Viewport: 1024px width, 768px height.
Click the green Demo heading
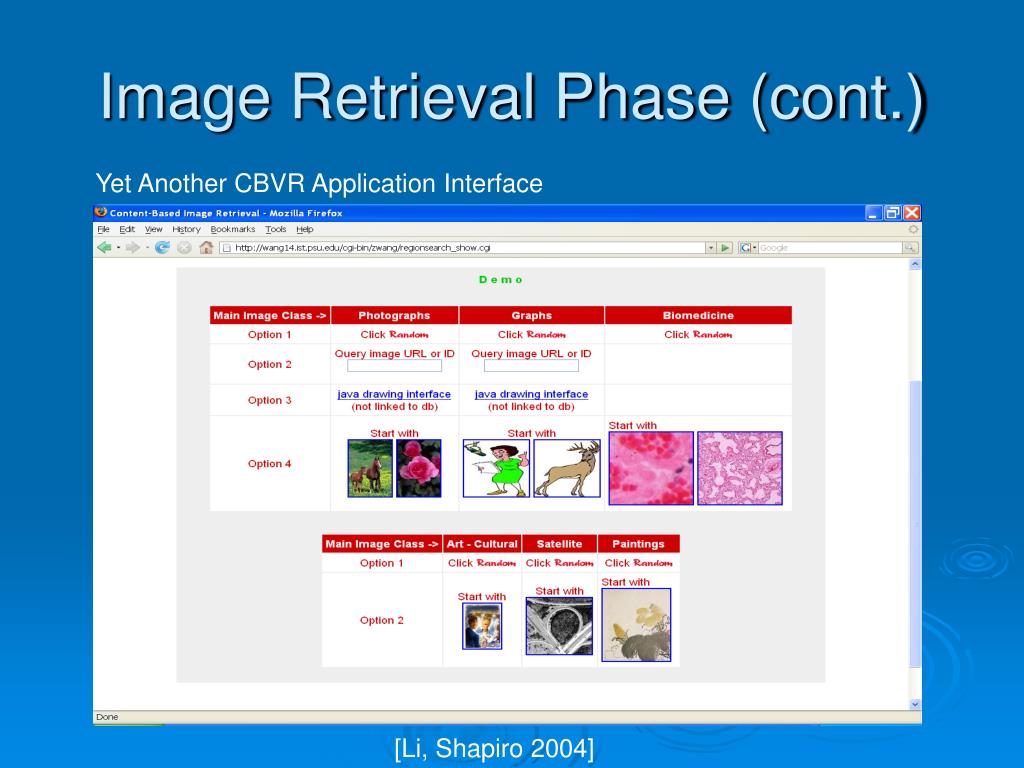pos(501,280)
